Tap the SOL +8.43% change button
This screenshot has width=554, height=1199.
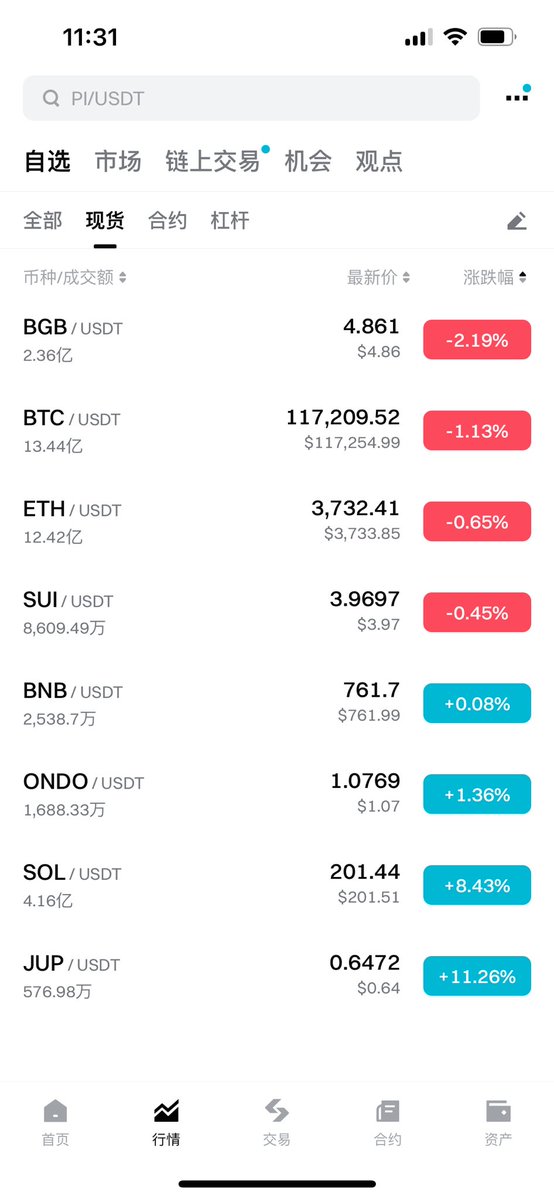coord(477,885)
